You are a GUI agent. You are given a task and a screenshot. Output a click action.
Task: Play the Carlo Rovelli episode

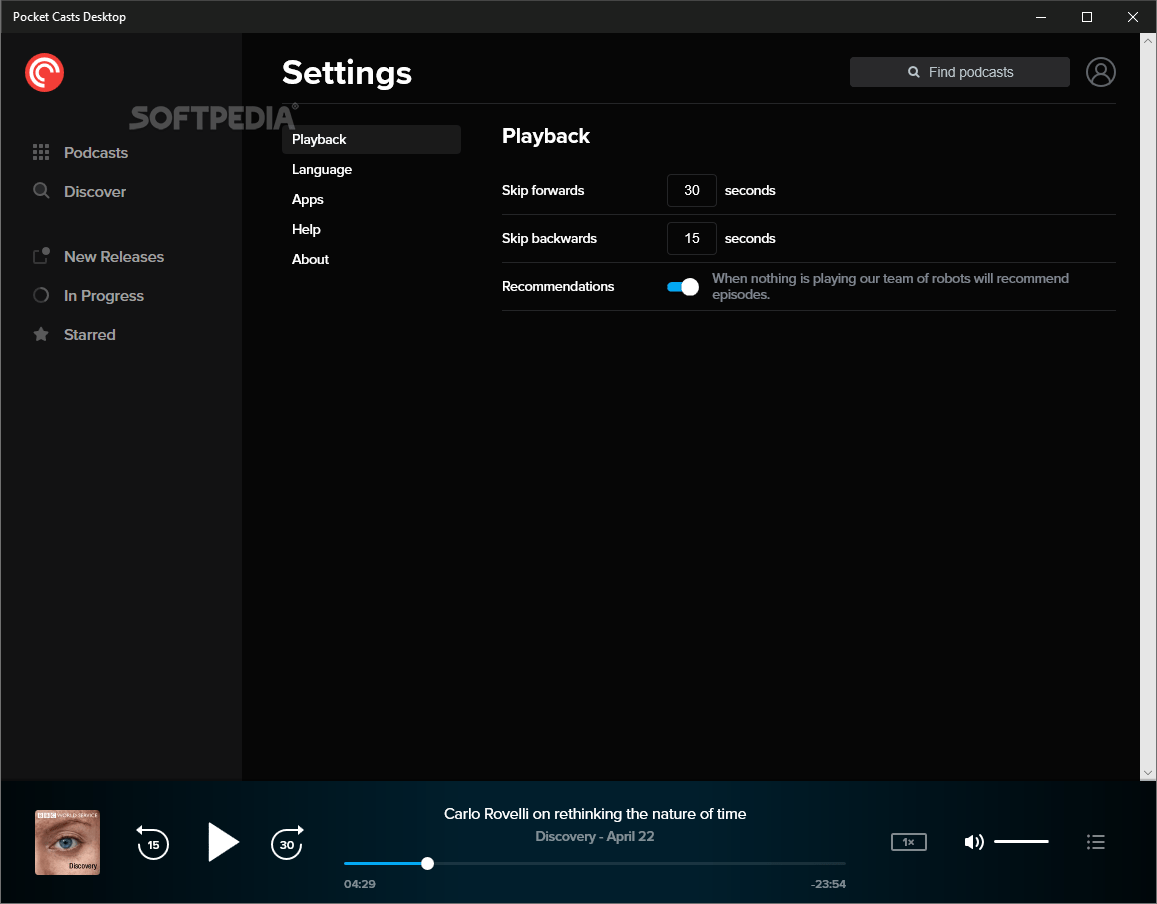[223, 842]
